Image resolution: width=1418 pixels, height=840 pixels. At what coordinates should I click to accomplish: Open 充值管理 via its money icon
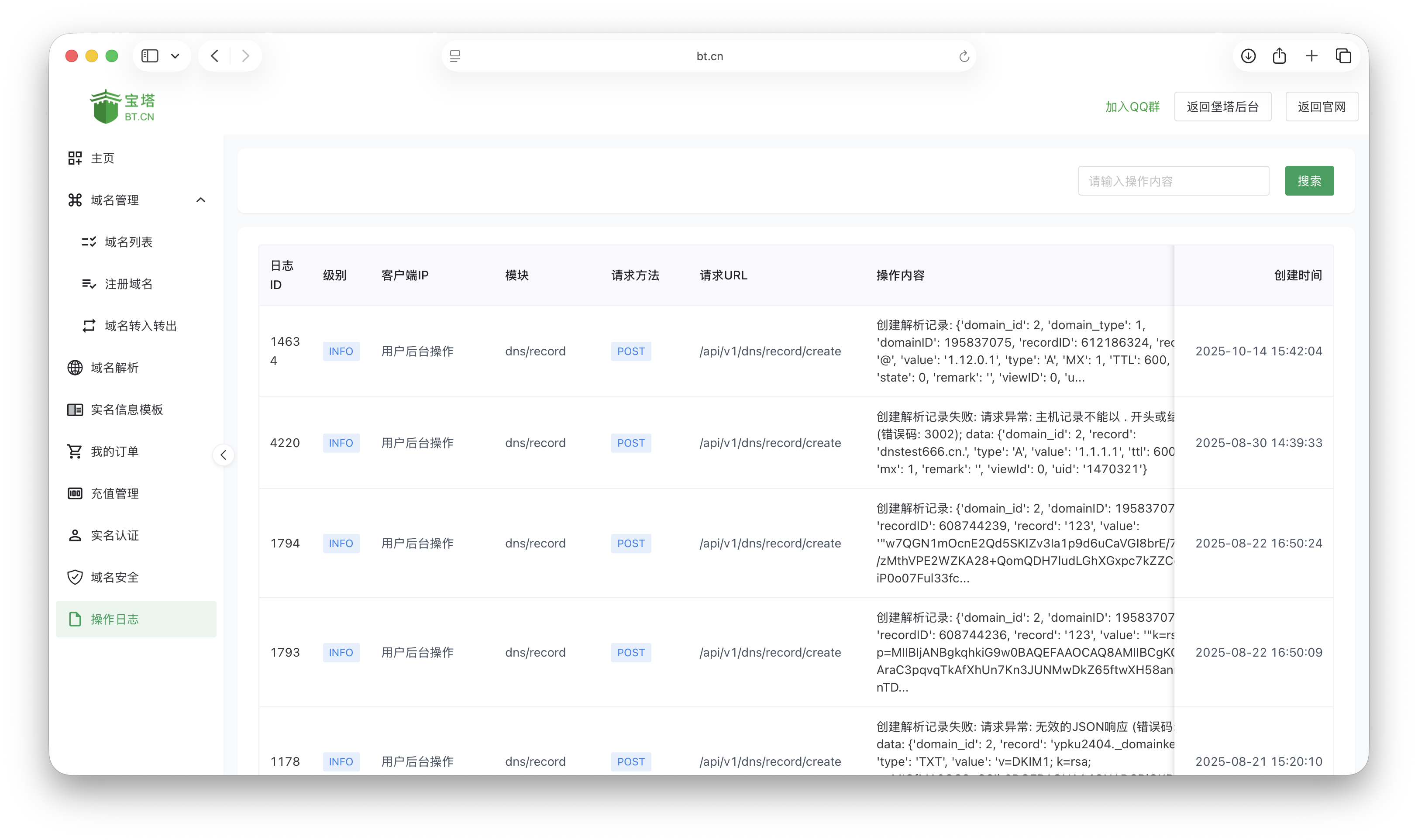[75, 494]
